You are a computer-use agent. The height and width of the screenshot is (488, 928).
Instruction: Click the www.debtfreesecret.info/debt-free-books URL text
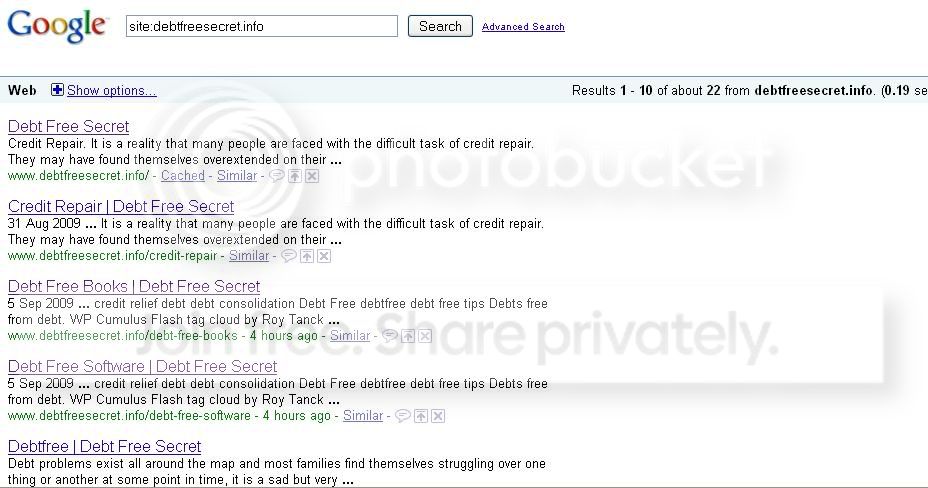click(x=123, y=335)
